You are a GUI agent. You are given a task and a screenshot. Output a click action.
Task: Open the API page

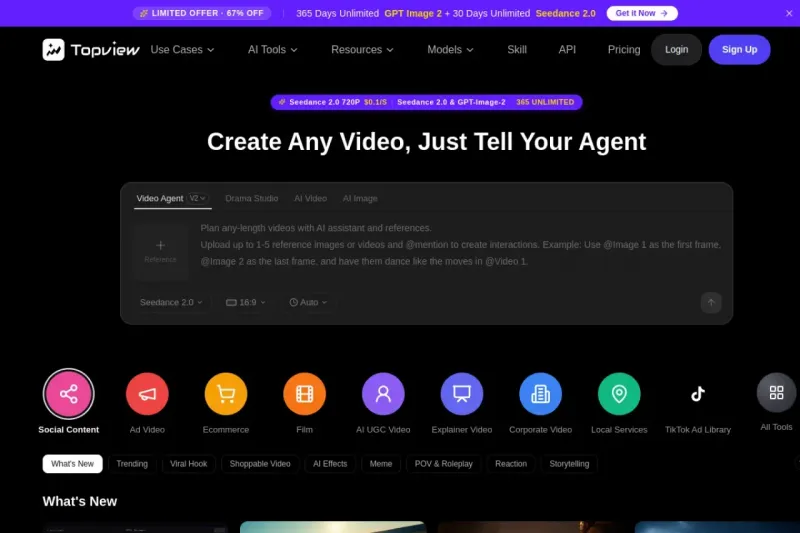click(x=567, y=49)
